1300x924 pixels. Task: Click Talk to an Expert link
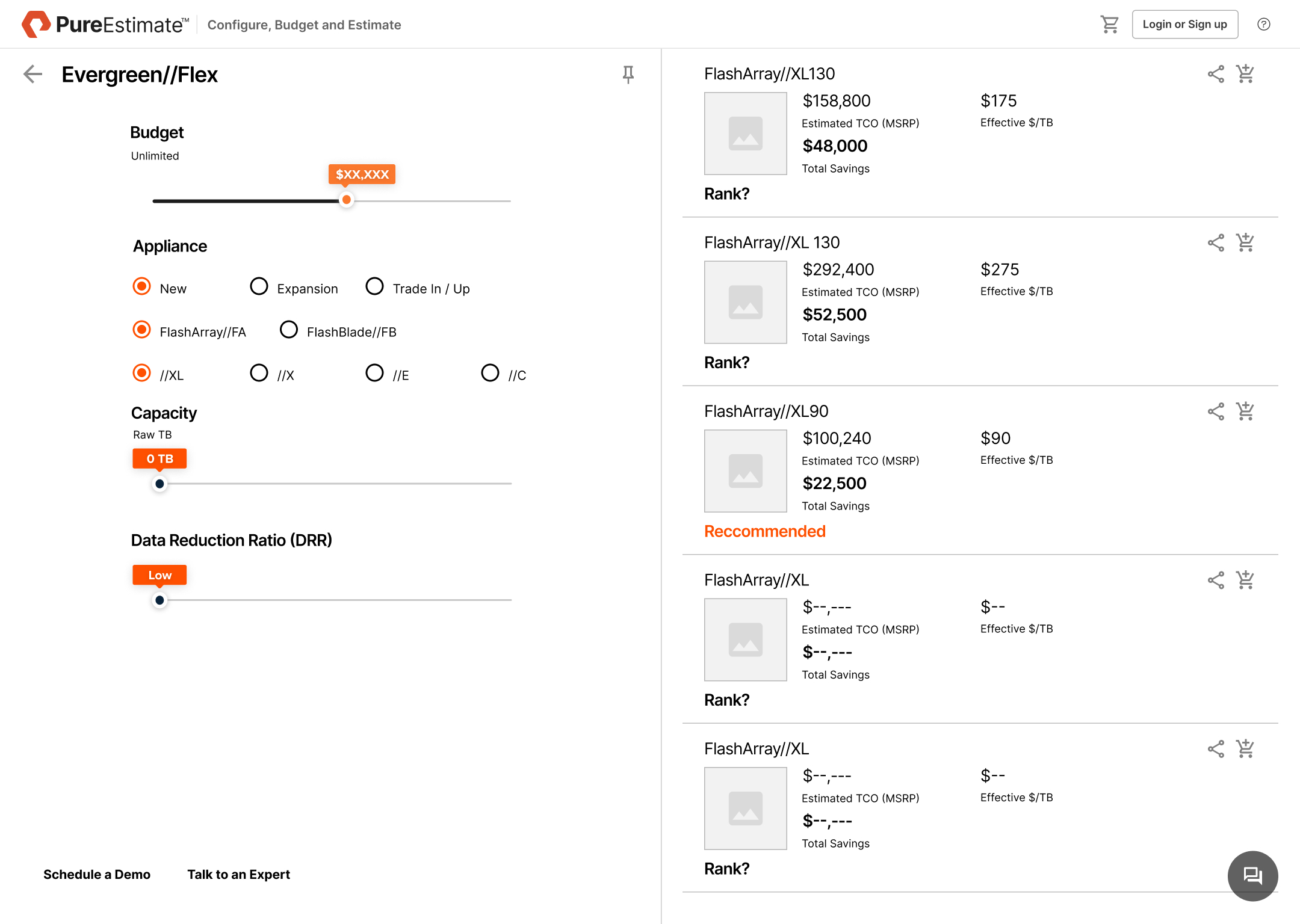click(238, 874)
